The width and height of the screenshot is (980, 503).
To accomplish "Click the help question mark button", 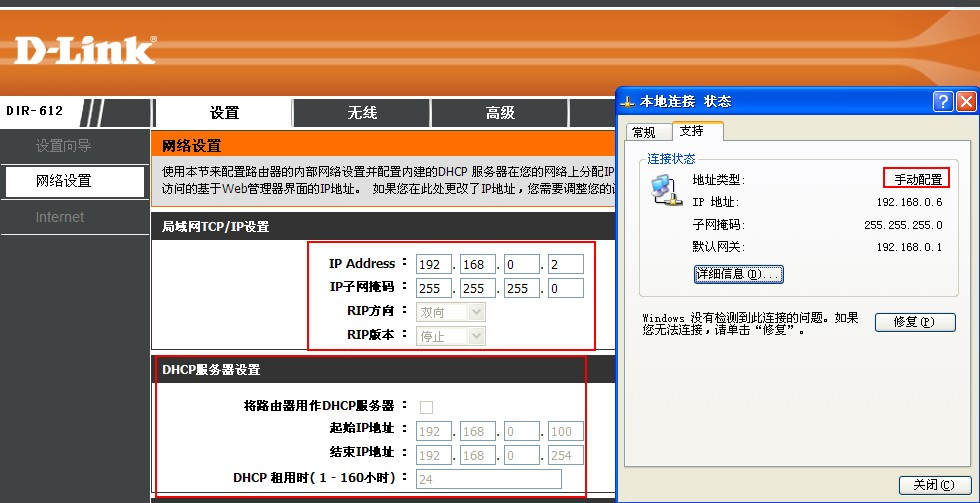I will tap(943, 101).
